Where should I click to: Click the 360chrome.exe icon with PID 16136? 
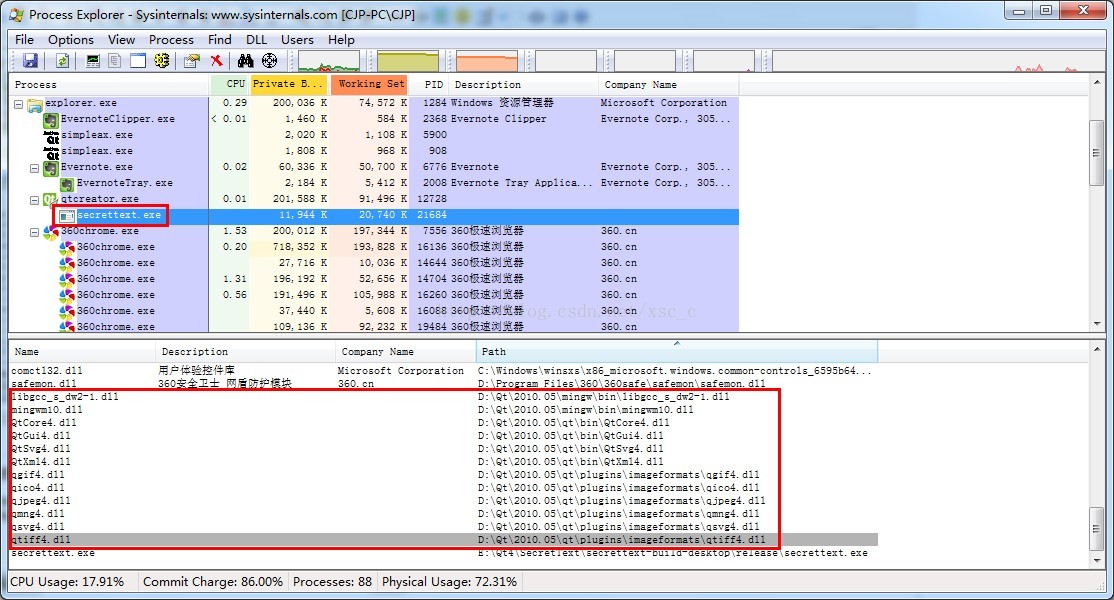(x=67, y=248)
